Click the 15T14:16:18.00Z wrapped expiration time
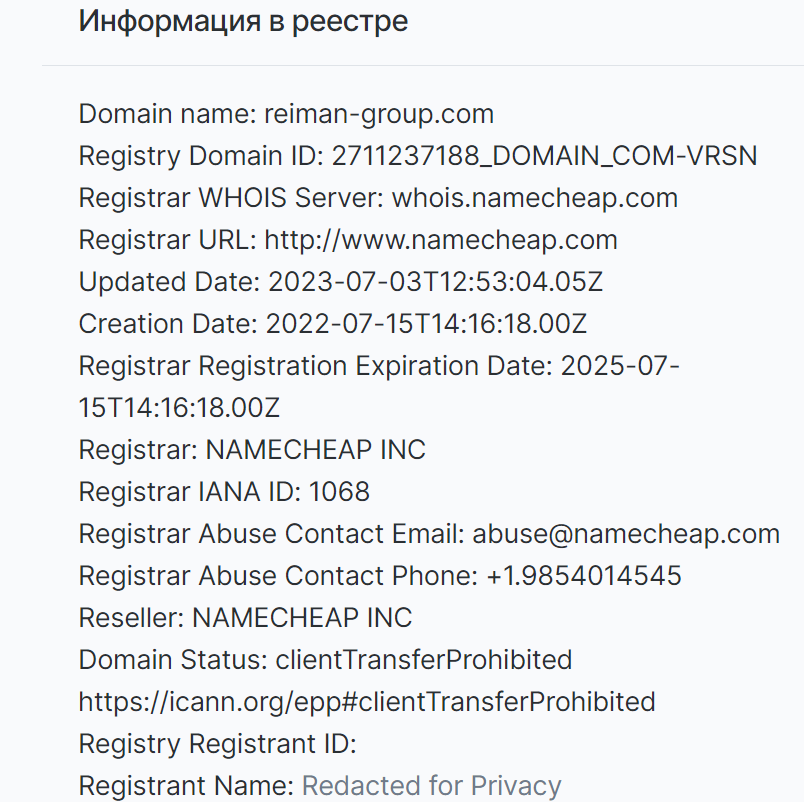 179,408
